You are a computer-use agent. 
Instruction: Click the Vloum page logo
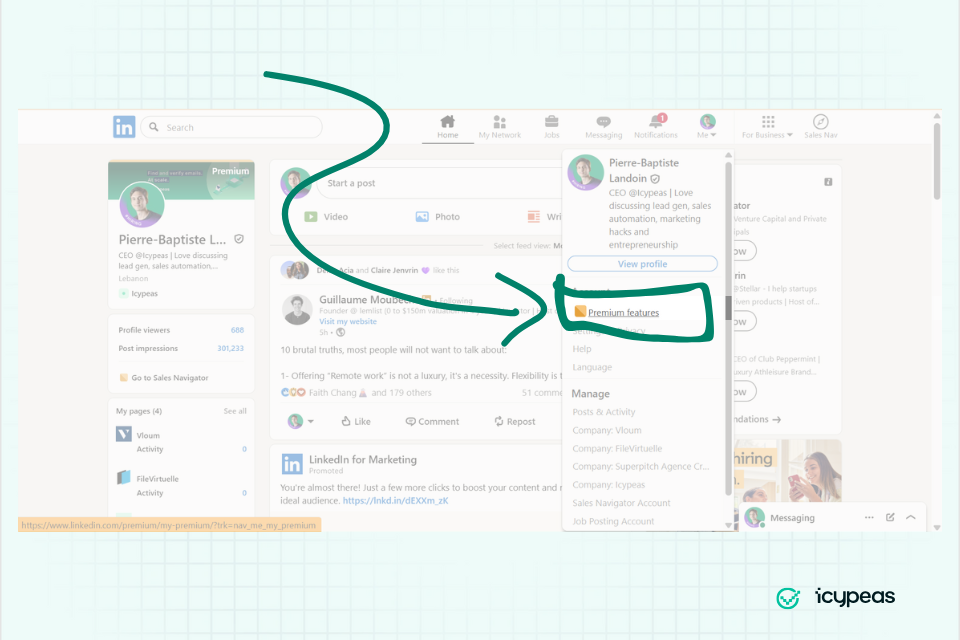[x=124, y=434]
